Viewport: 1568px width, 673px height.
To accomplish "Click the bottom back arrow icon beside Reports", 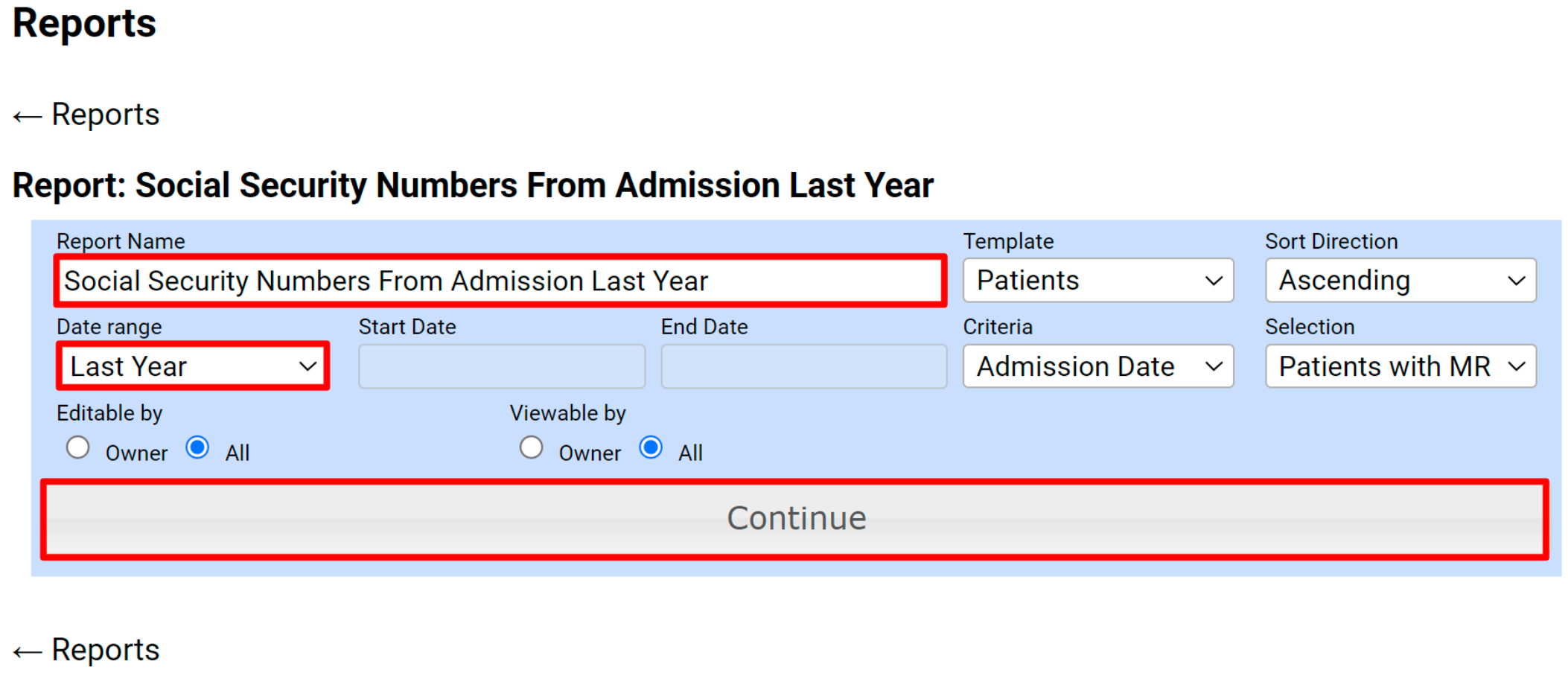I will point(27,650).
